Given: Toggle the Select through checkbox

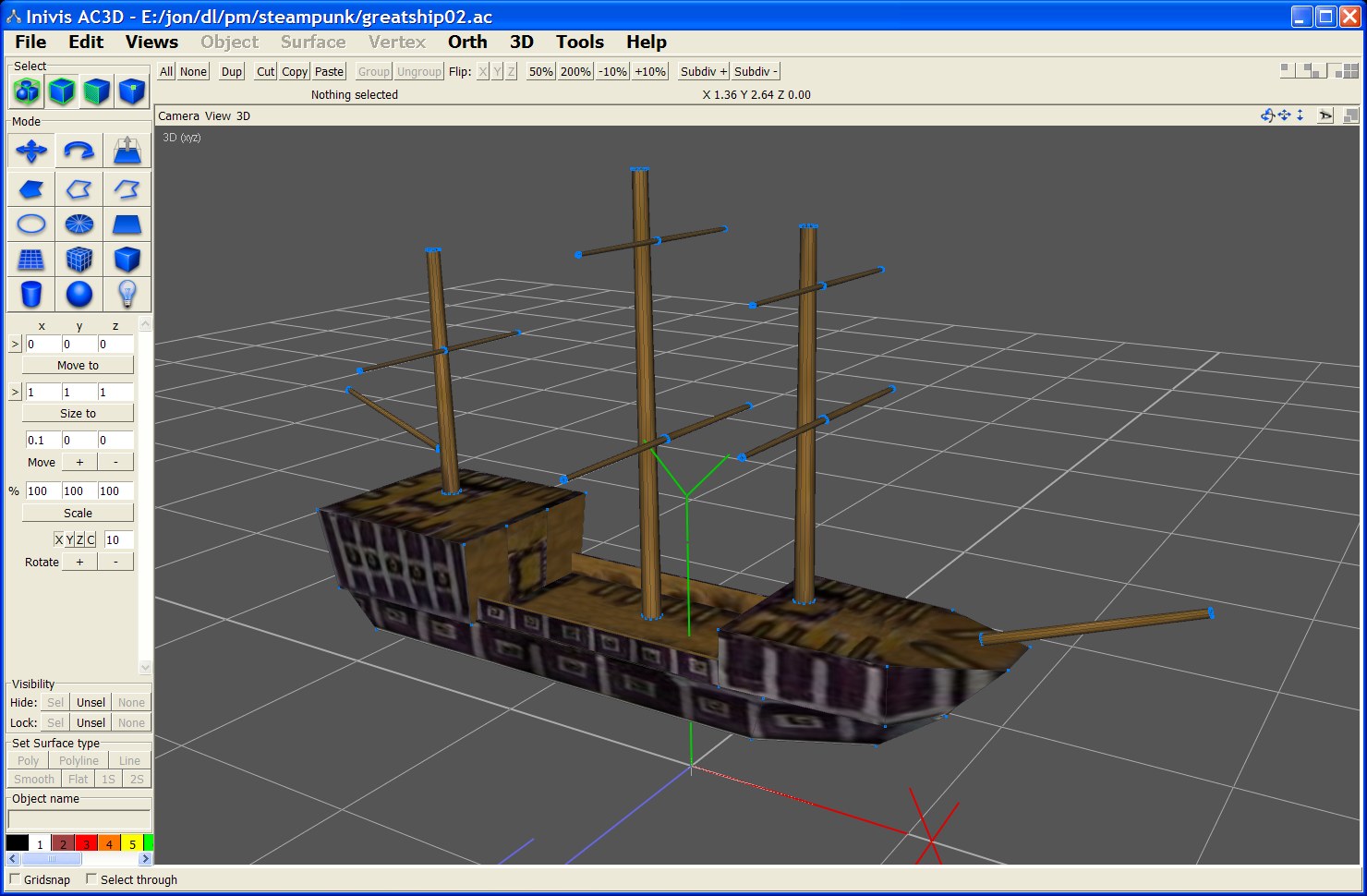Looking at the screenshot, I should click(x=91, y=878).
